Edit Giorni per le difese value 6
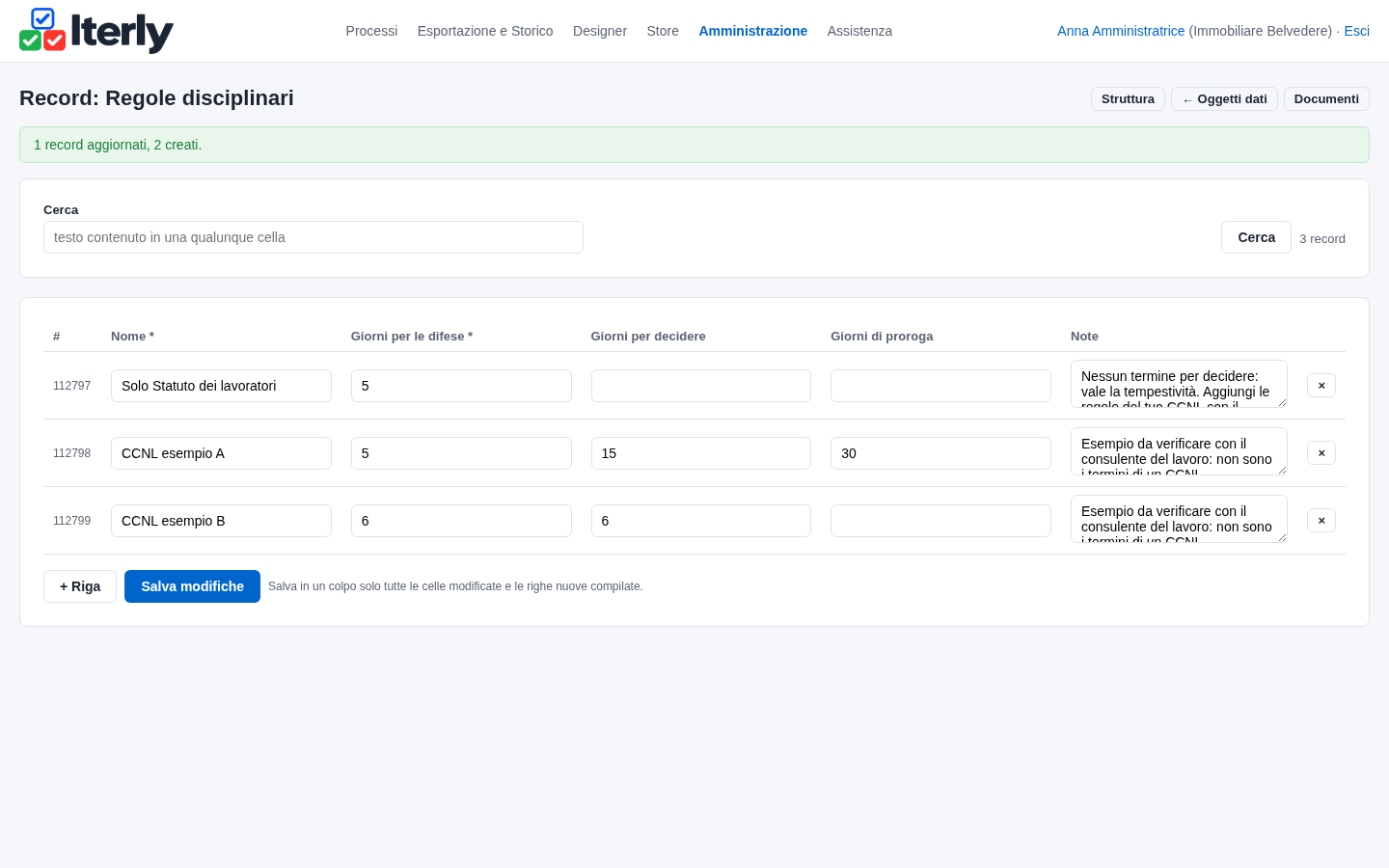This screenshot has height=868, width=1389. 461,521
